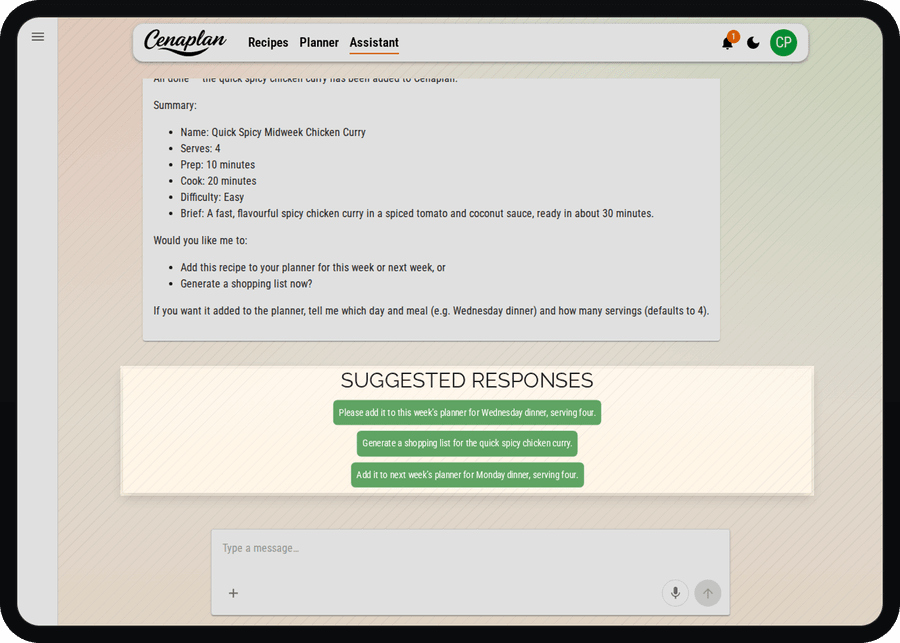Viewport: 900px width, 643px height.
Task: Choose suggestion for next week's Monday dinner
Action: [x=467, y=475]
